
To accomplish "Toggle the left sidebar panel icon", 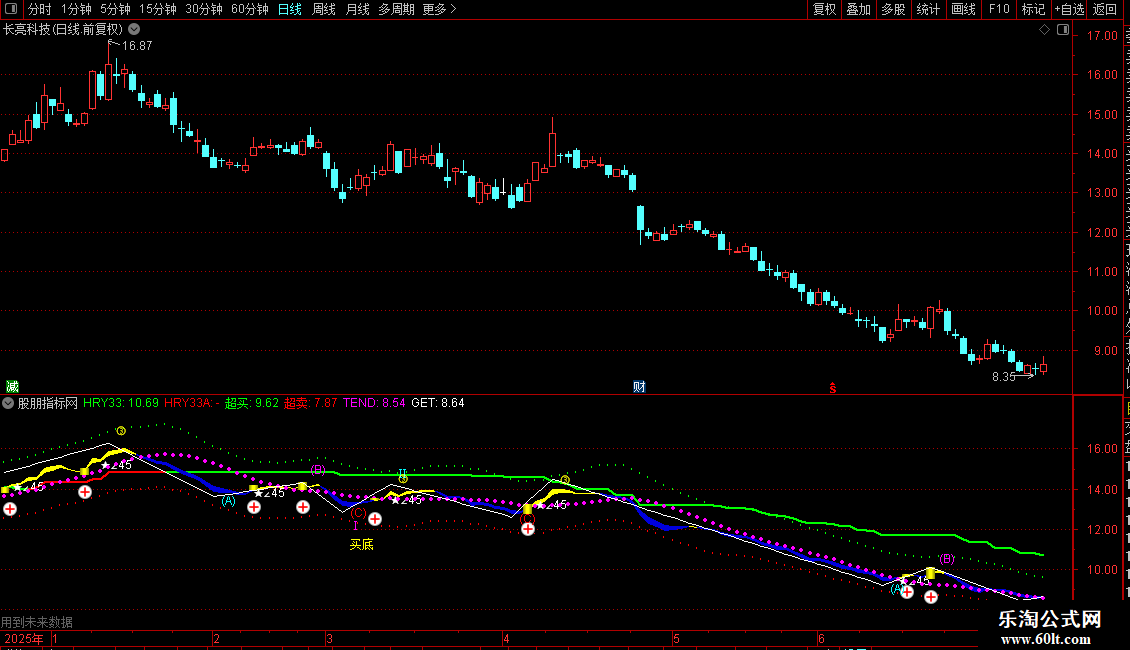I will pos(11,9).
